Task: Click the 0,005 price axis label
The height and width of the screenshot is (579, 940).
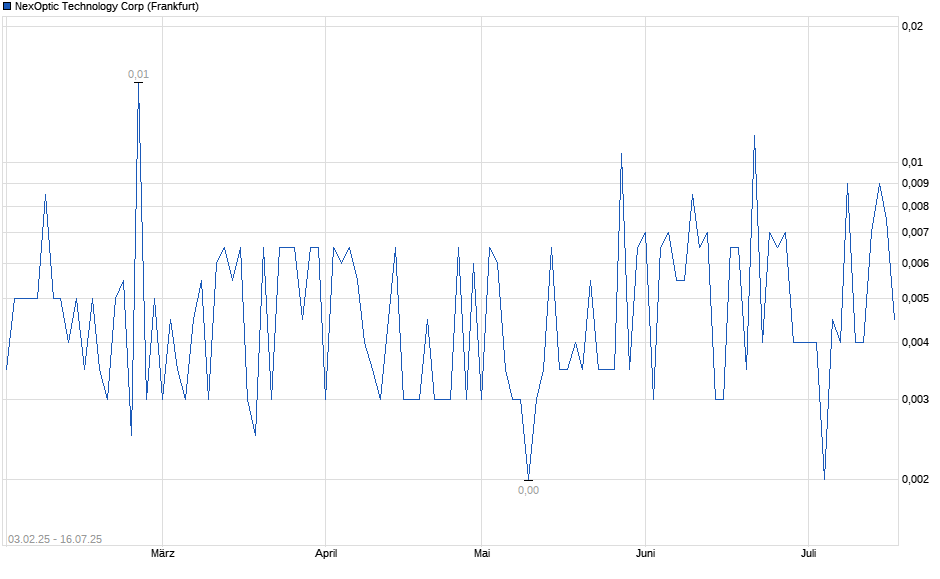Action: click(x=915, y=298)
